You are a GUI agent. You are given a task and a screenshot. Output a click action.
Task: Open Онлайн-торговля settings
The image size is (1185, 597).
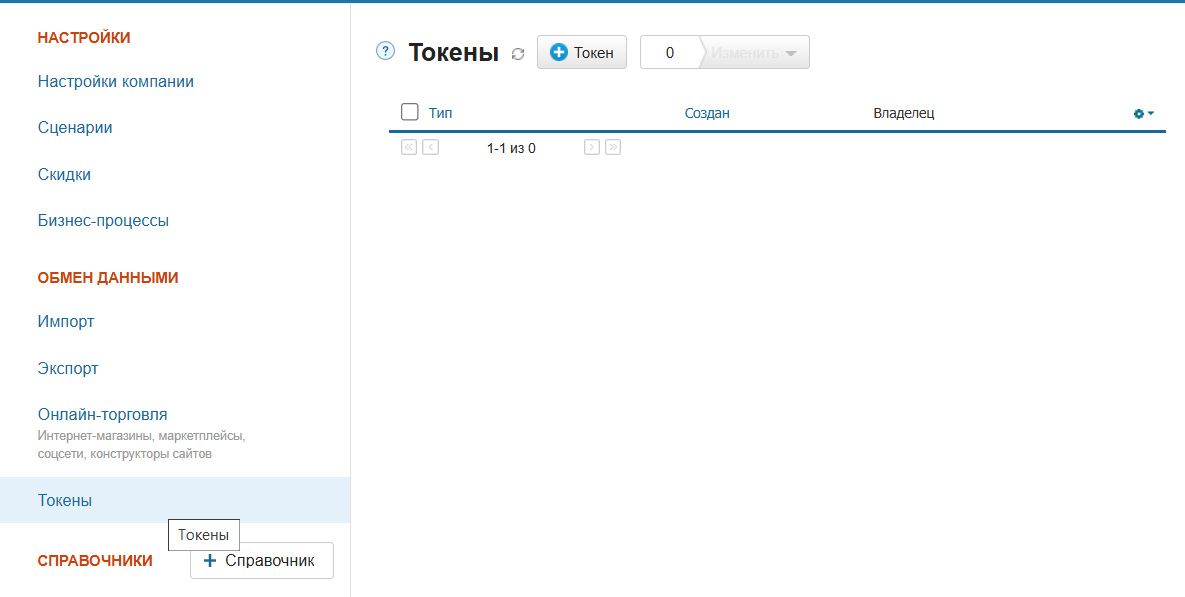click(x=103, y=414)
